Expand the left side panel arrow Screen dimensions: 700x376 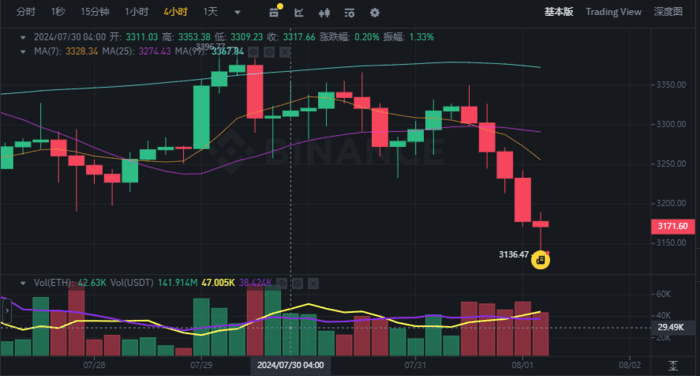pyautogui.click(x=6, y=310)
